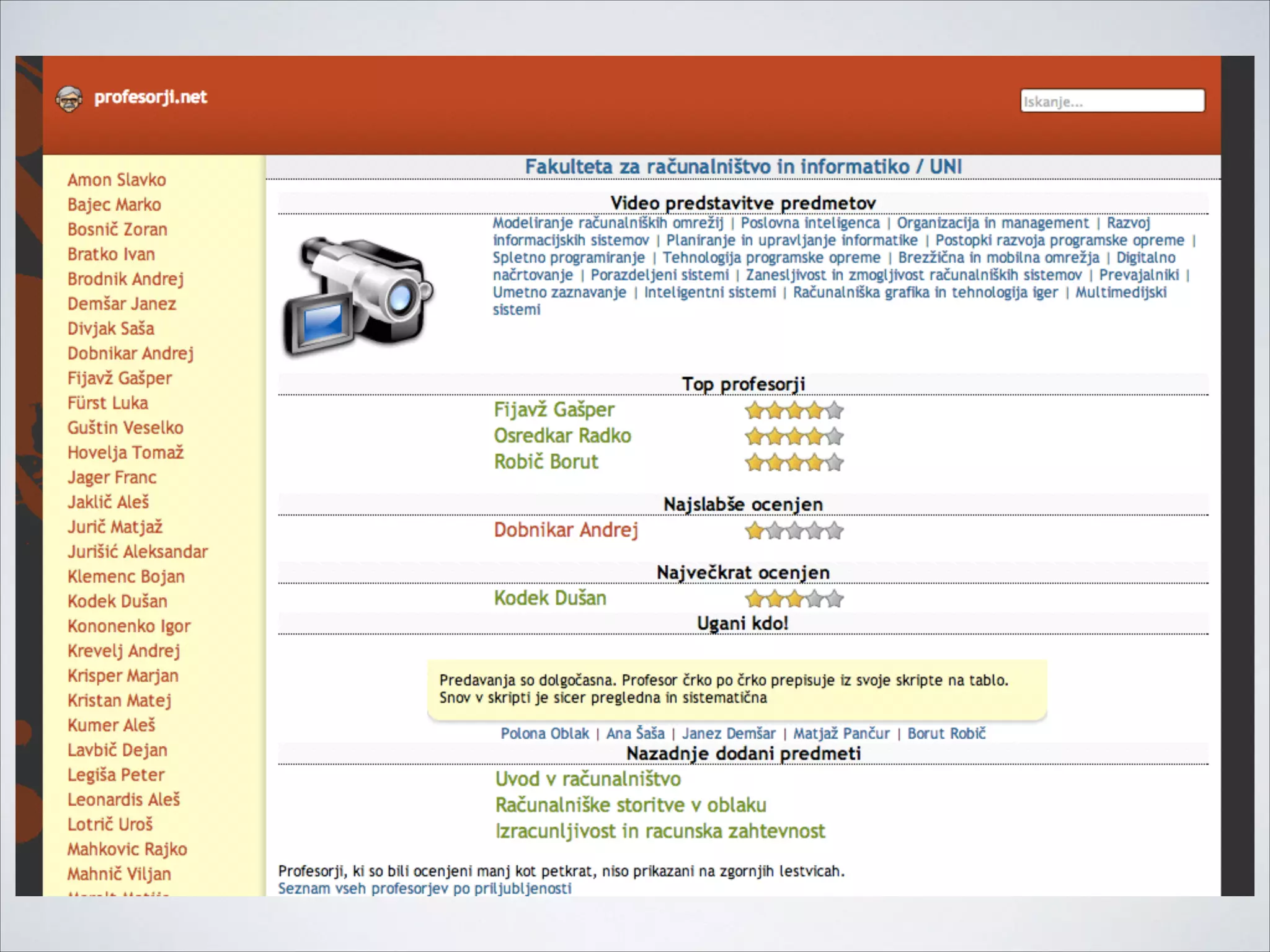Open Osredkar Radko top professor link
Image resolution: width=1270 pixels, height=952 pixels.
(x=562, y=436)
